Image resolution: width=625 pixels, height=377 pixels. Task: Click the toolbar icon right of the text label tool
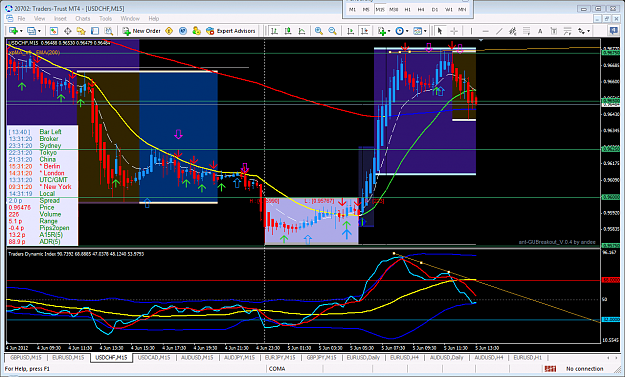568,31
